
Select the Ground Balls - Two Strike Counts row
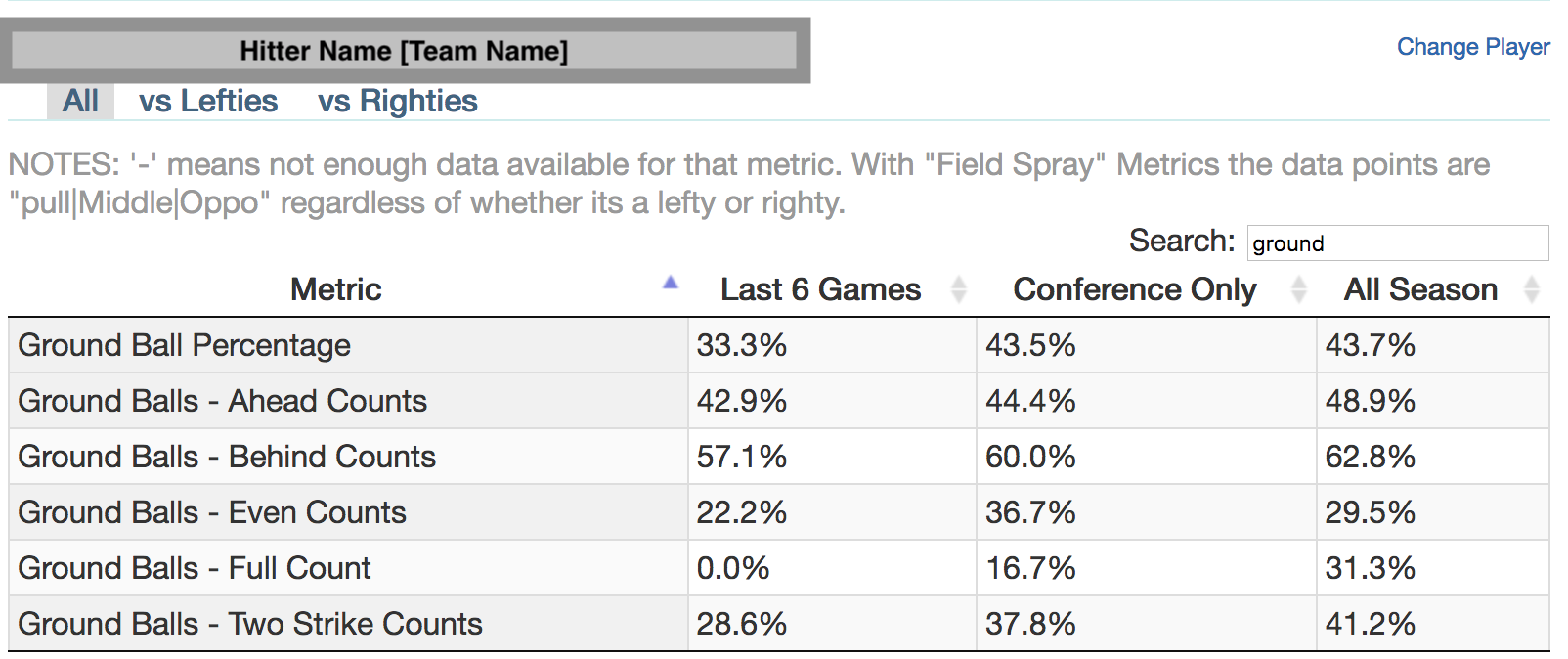(779, 624)
